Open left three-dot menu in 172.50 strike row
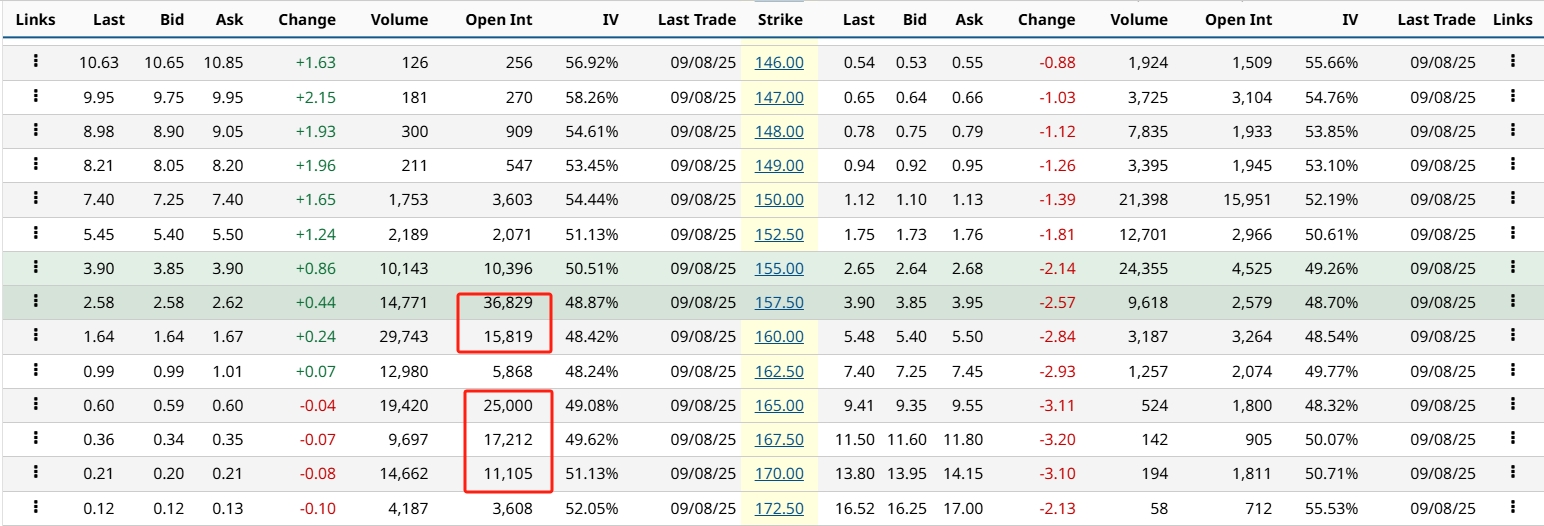This screenshot has height=526, width=1544. [36, 507]
